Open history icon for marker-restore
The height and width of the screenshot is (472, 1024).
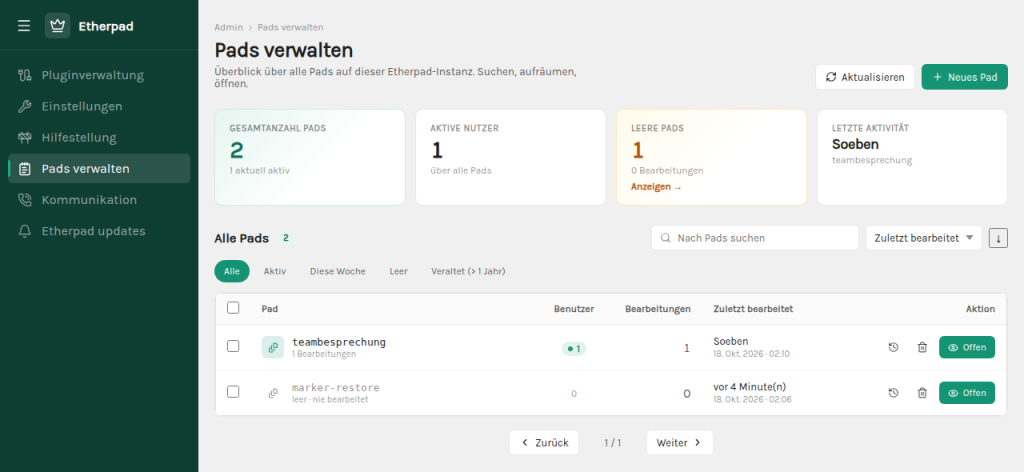893,393
